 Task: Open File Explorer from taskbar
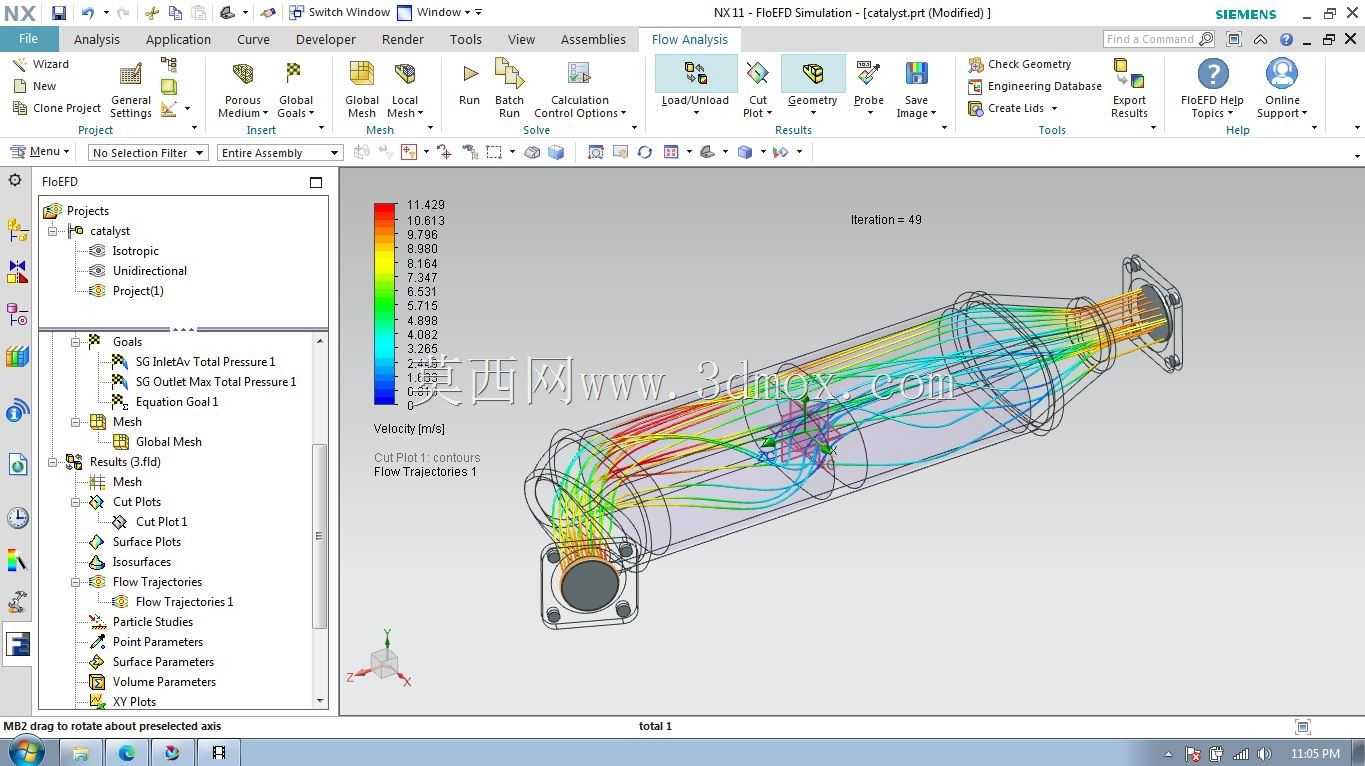[x=80, y=753]
